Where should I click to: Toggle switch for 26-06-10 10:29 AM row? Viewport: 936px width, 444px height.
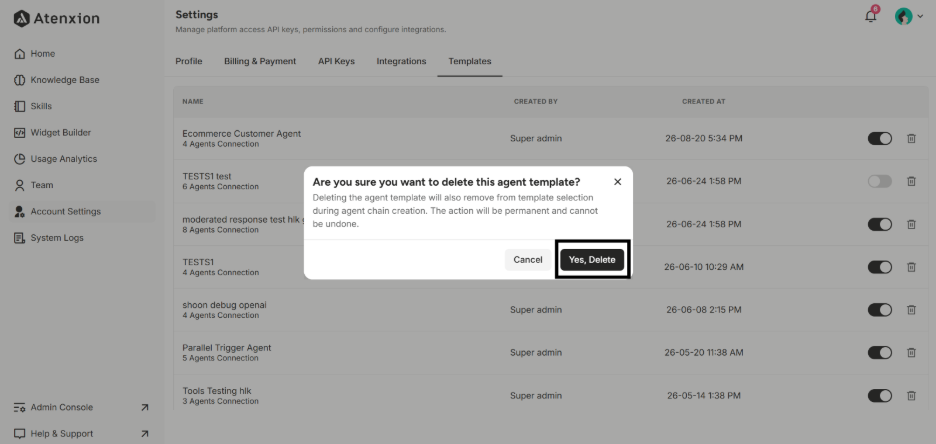point(879,267)
